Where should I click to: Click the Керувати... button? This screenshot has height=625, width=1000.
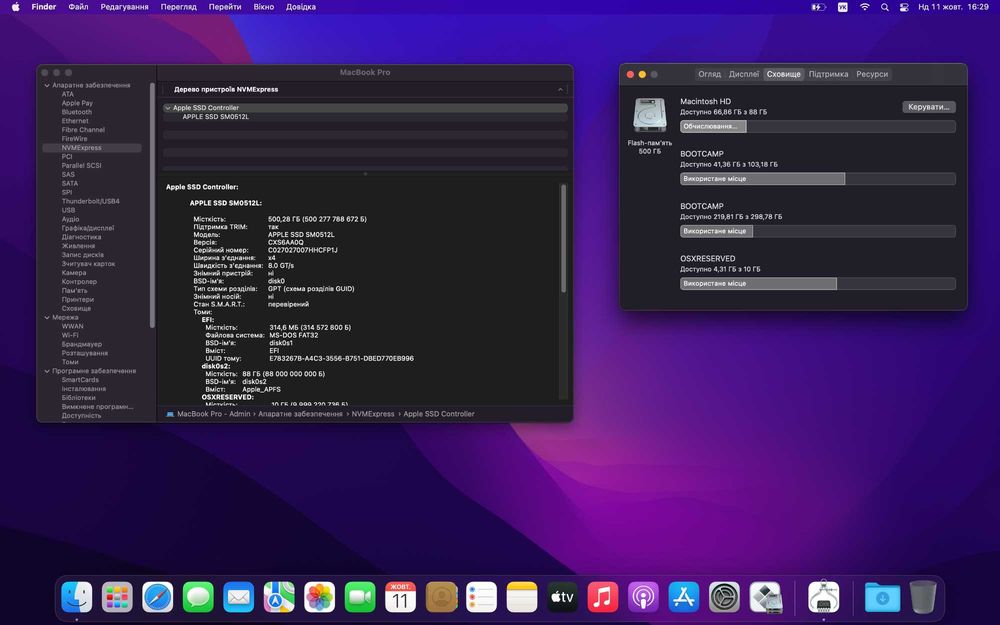929,107
